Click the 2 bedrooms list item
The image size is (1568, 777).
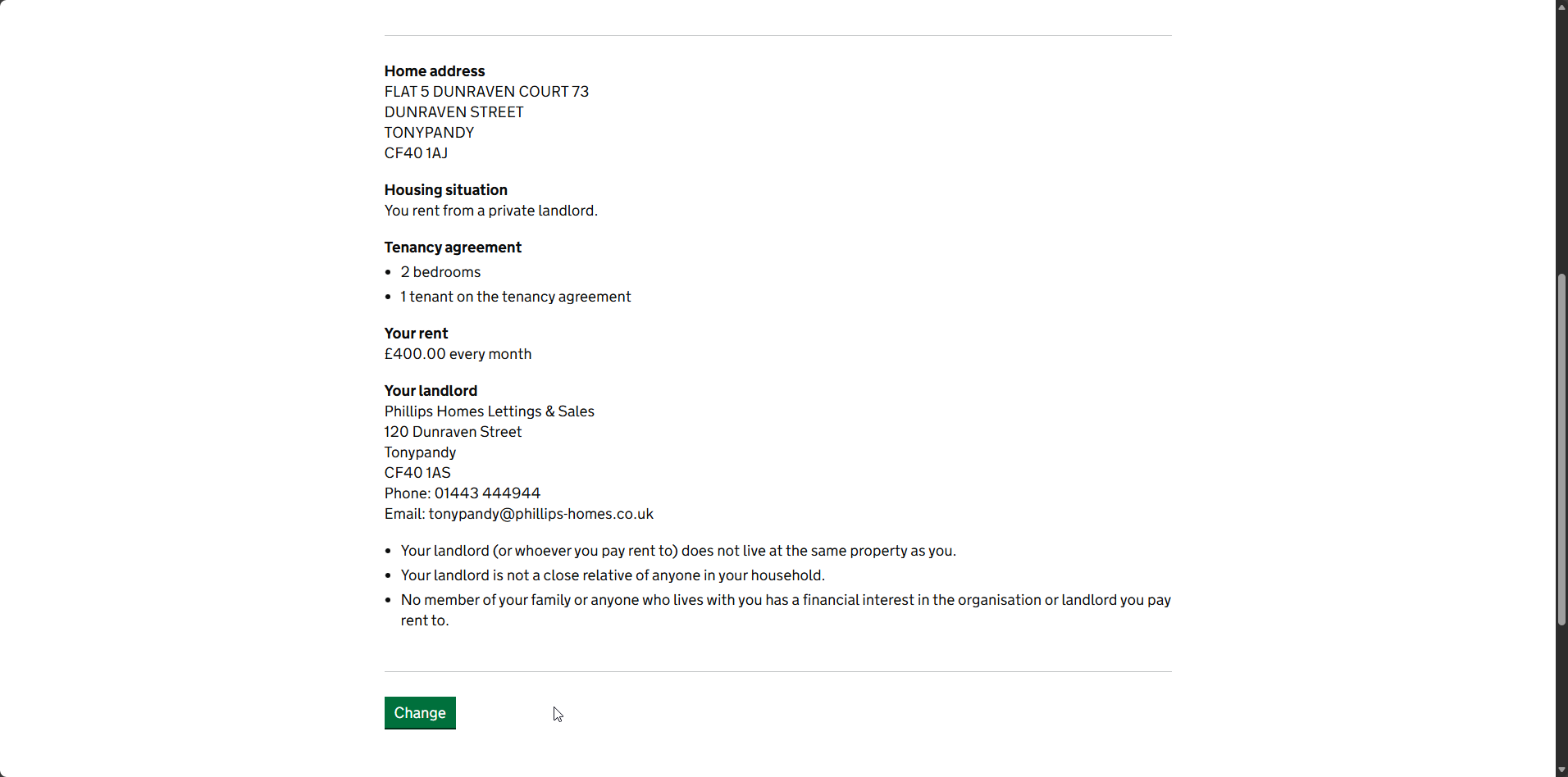coord(440,272)
